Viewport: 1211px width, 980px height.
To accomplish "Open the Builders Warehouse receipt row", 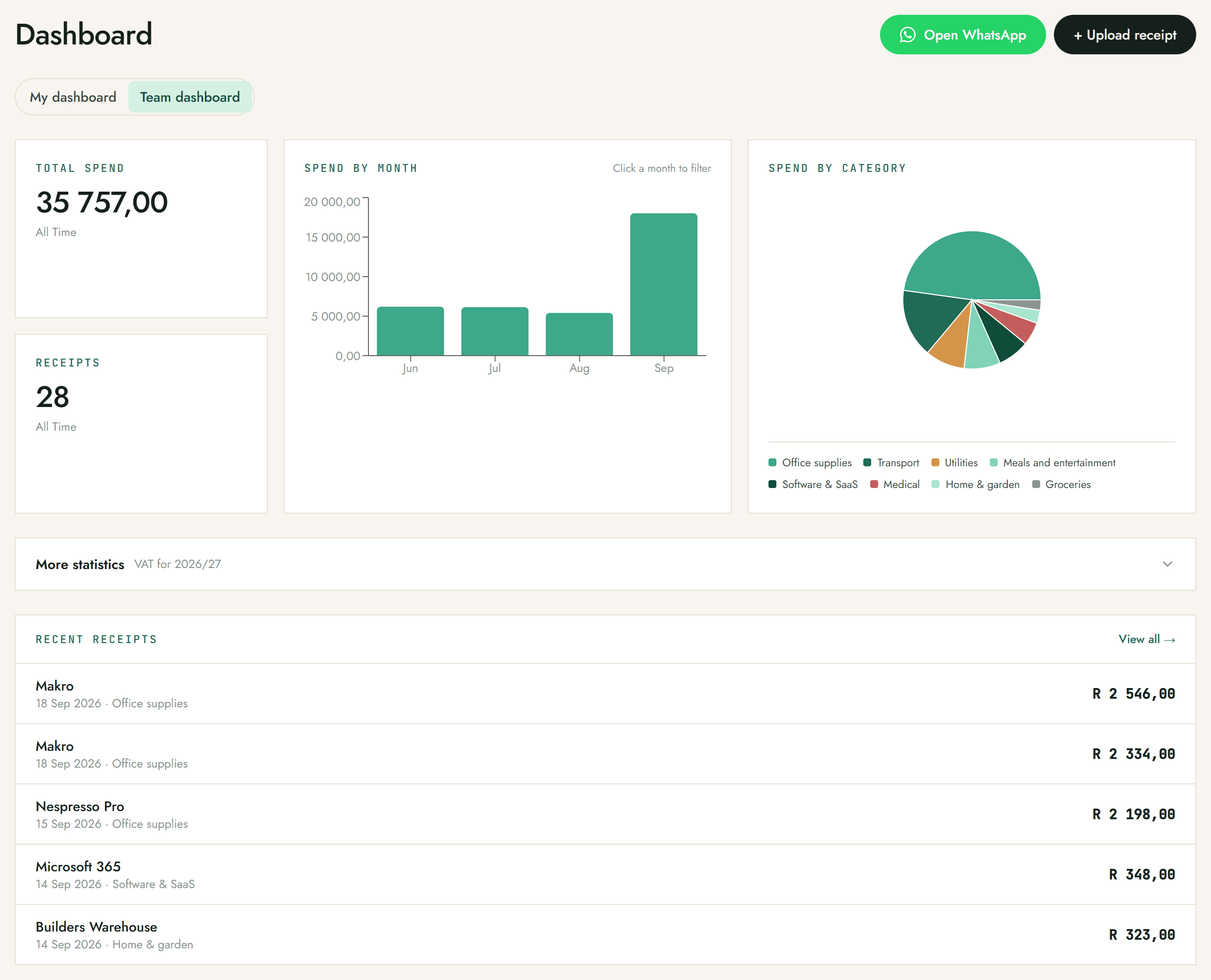I will [605, 935].
